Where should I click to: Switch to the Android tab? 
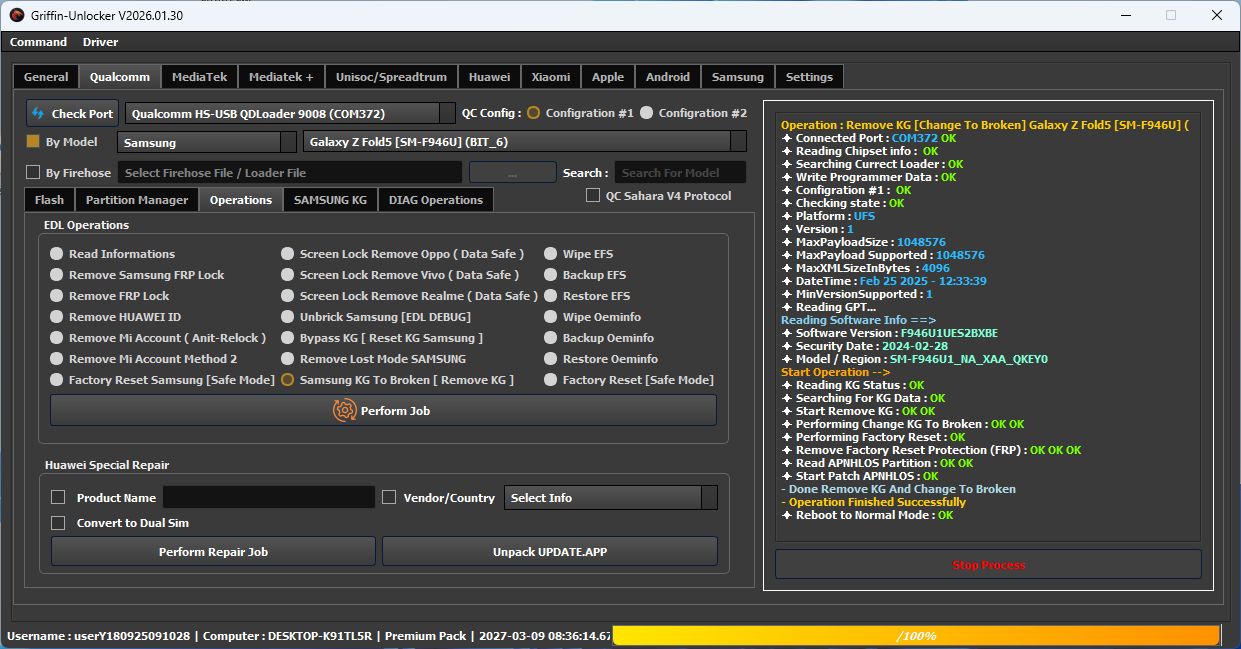point(668,77)
